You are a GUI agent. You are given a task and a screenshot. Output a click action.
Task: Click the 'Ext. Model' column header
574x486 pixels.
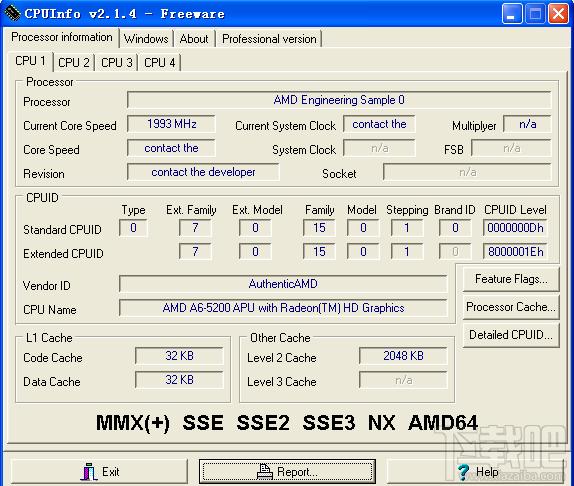(257, 210)
